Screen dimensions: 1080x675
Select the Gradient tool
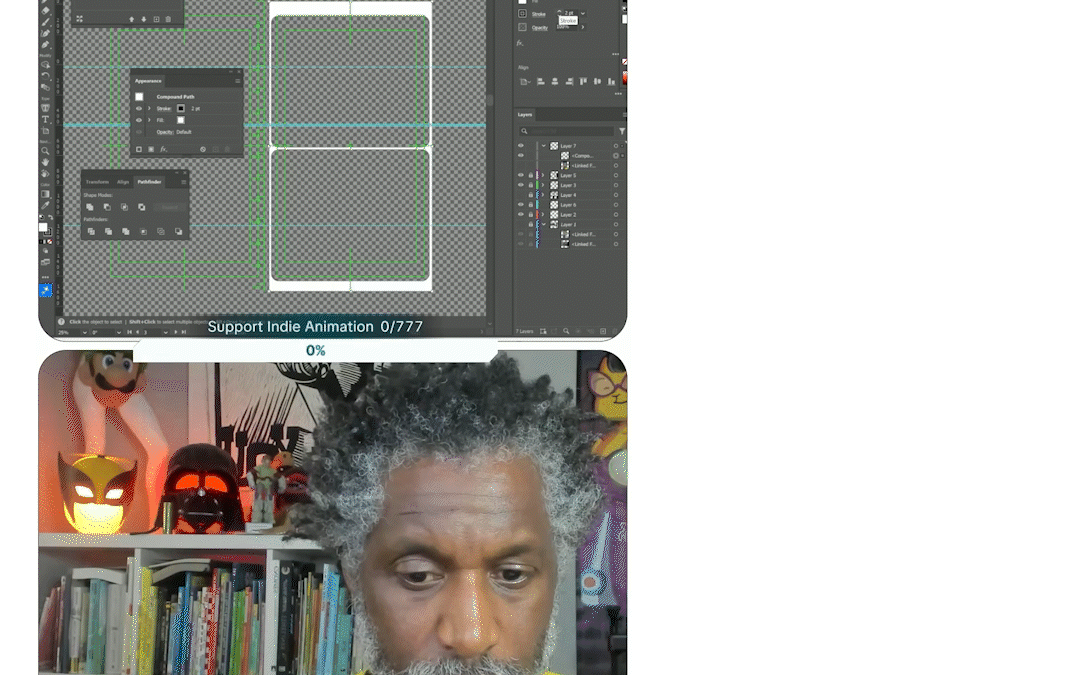point(45,194)
